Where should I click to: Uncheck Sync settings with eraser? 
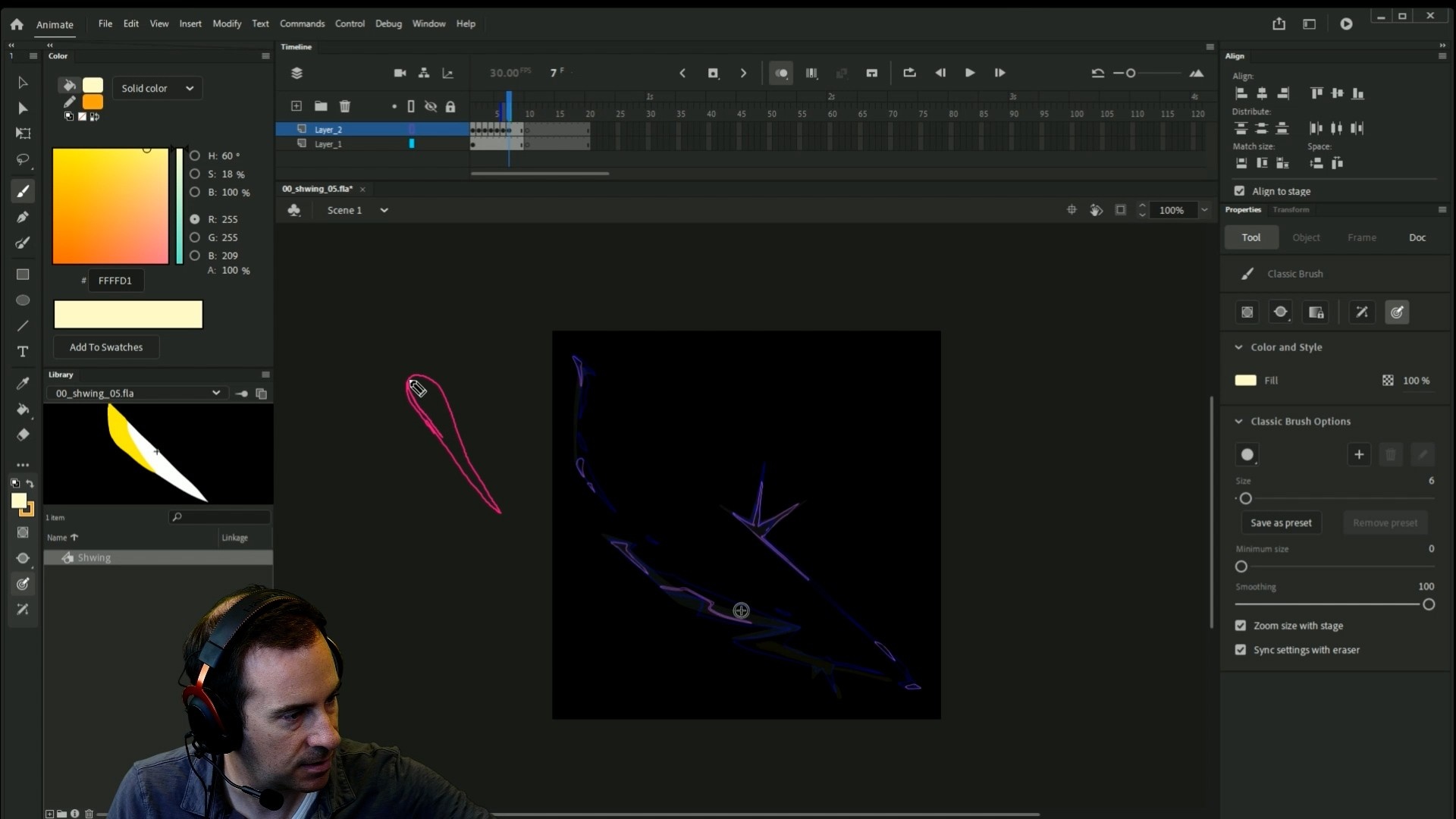pyautogui.click(x=1241, y=650)
